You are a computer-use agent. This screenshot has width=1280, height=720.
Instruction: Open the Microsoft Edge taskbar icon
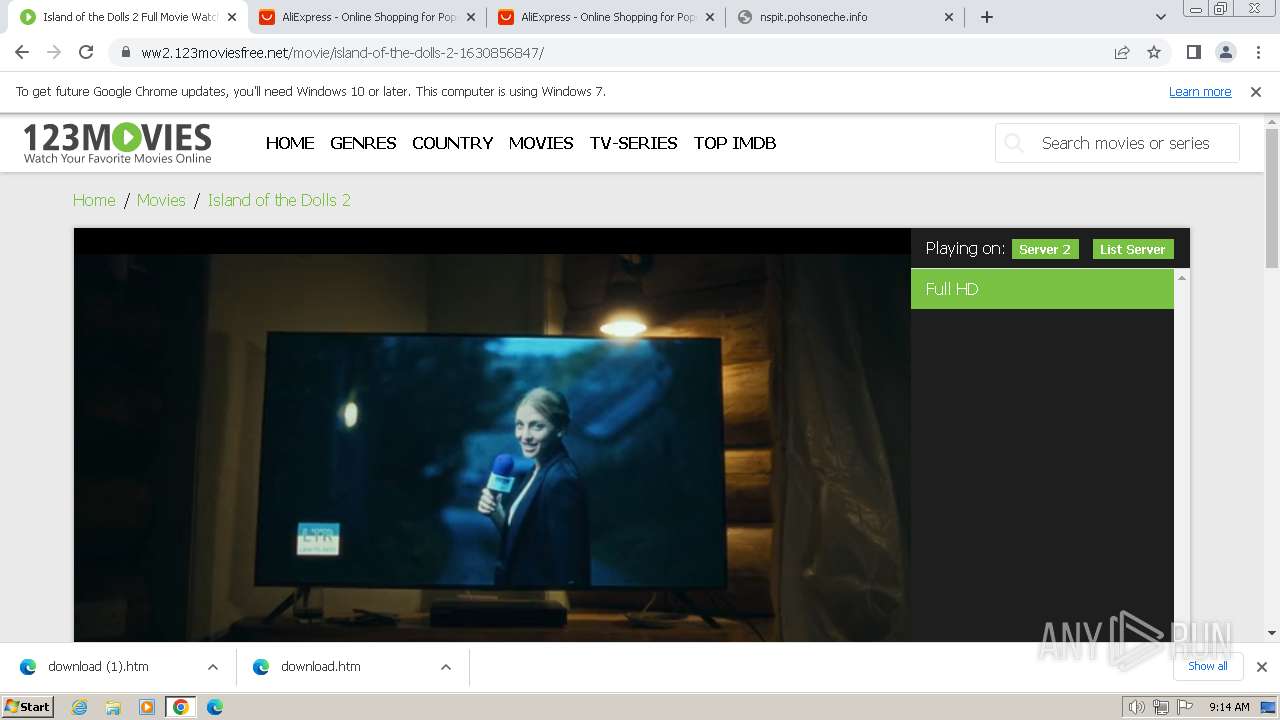(x=215, y=707)
